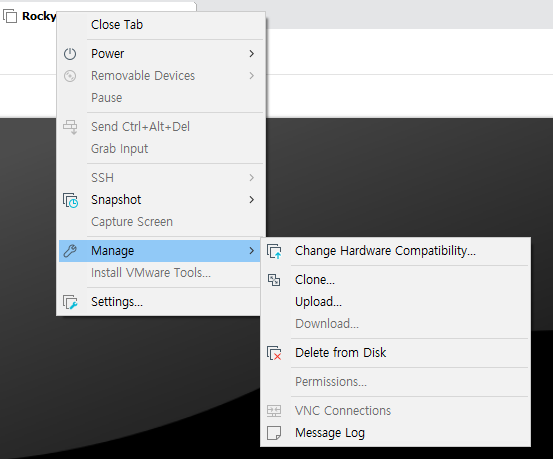Choose Send Ctrl+Alt+Del
Image resolution: width=553 pixels, height=459 pixels.
click(161, 127)
